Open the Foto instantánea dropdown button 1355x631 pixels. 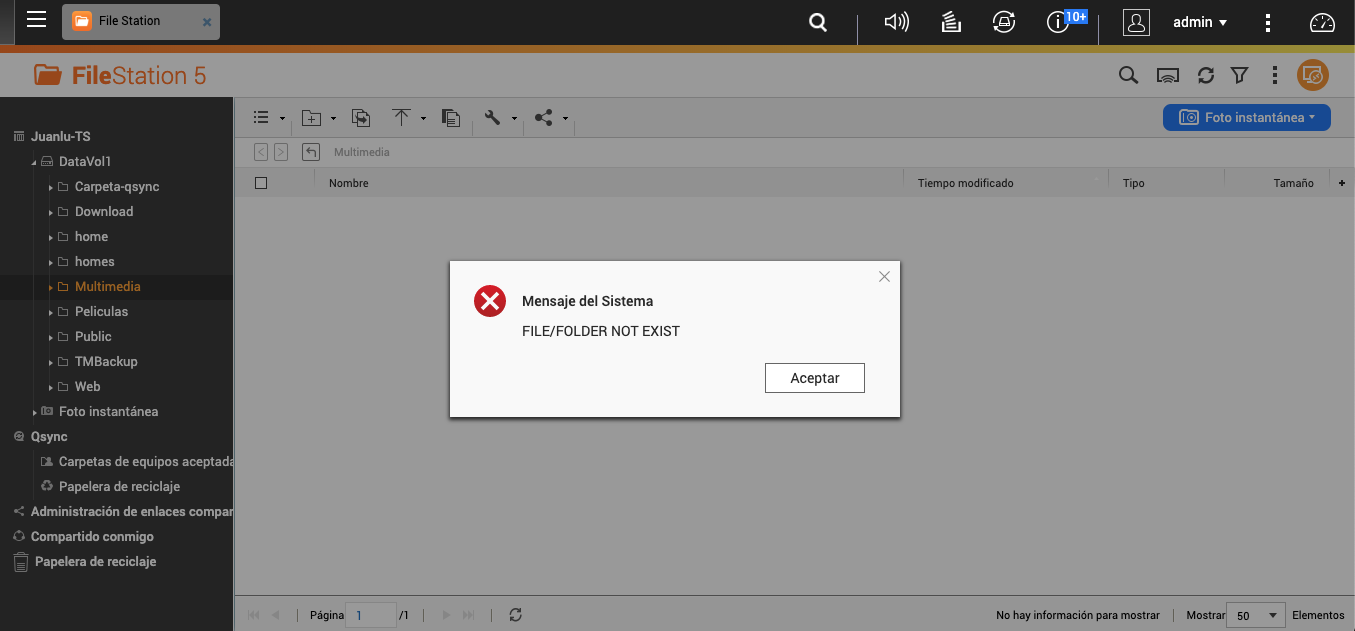(x=1246, y=117)
